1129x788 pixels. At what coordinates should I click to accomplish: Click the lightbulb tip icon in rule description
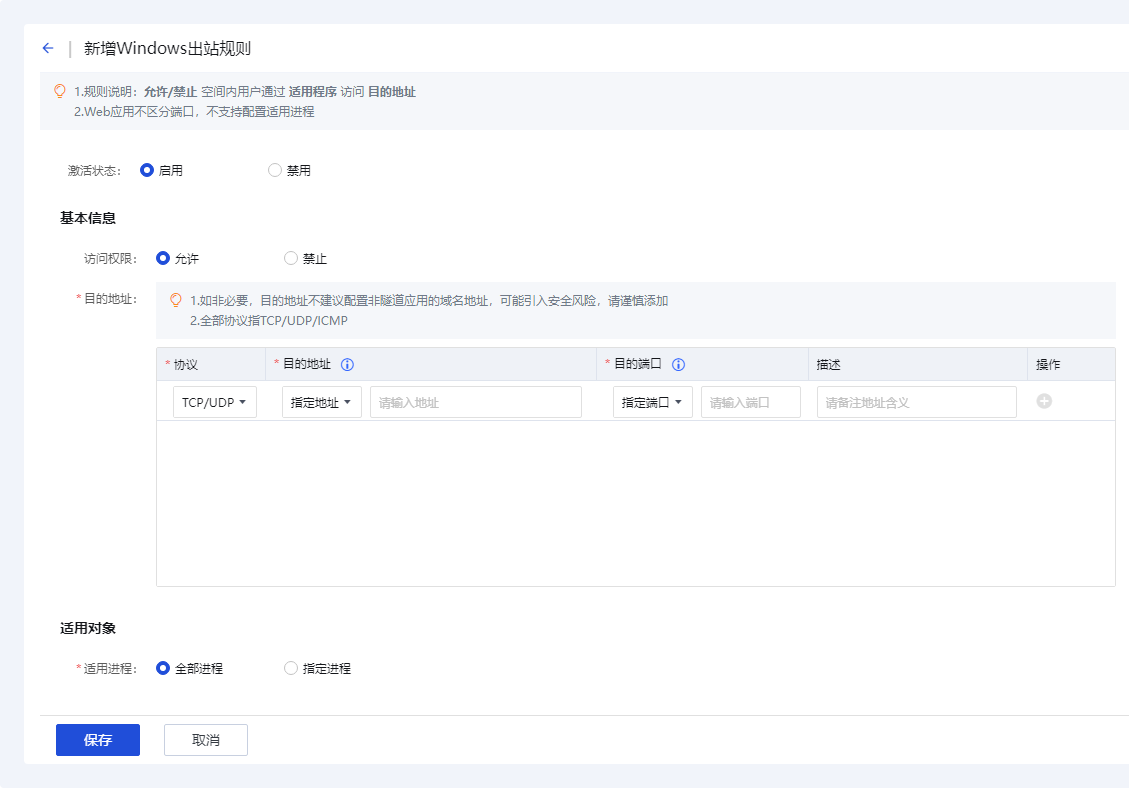click(x=60, y=91)
